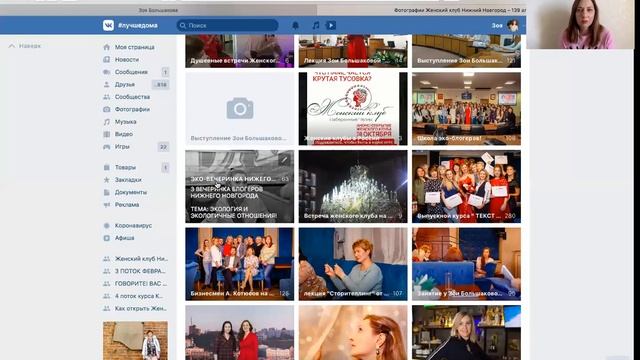The height and width of the screenshot is (360, 640).
Task: Click the Товары sidebar icon
Action: coord(107,167)
